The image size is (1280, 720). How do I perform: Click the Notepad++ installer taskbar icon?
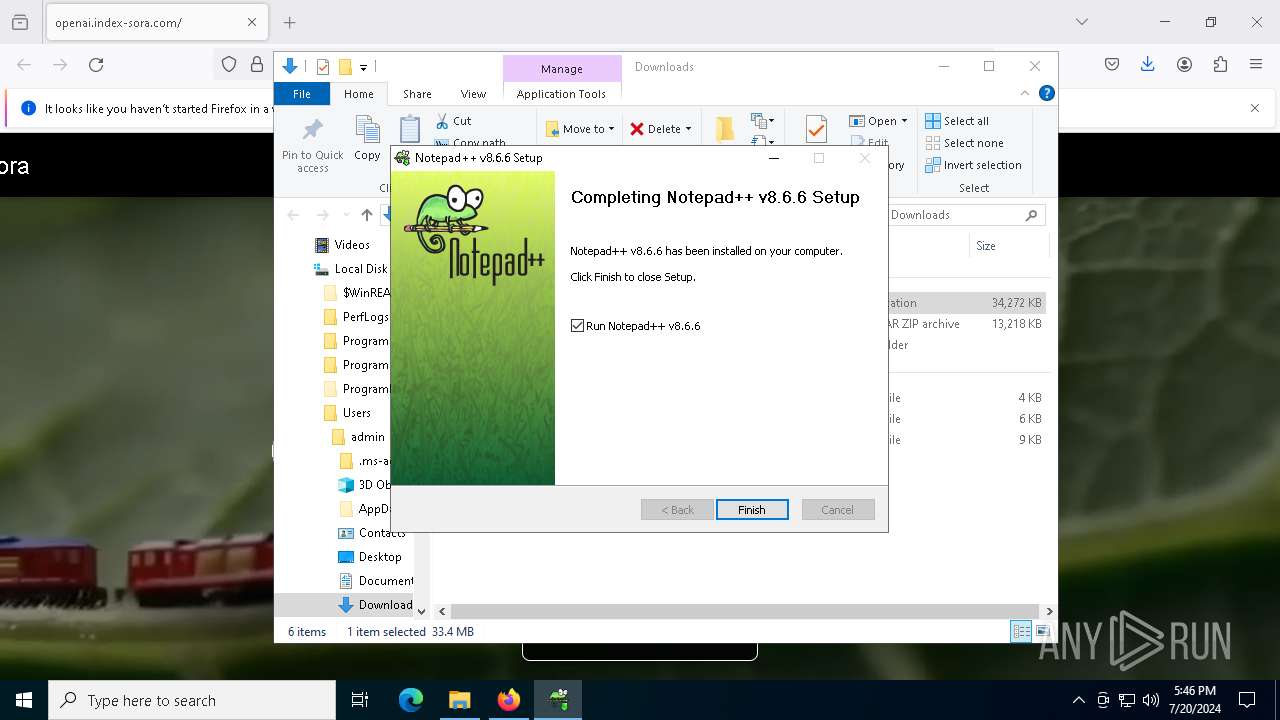click(x=558, y=700)
